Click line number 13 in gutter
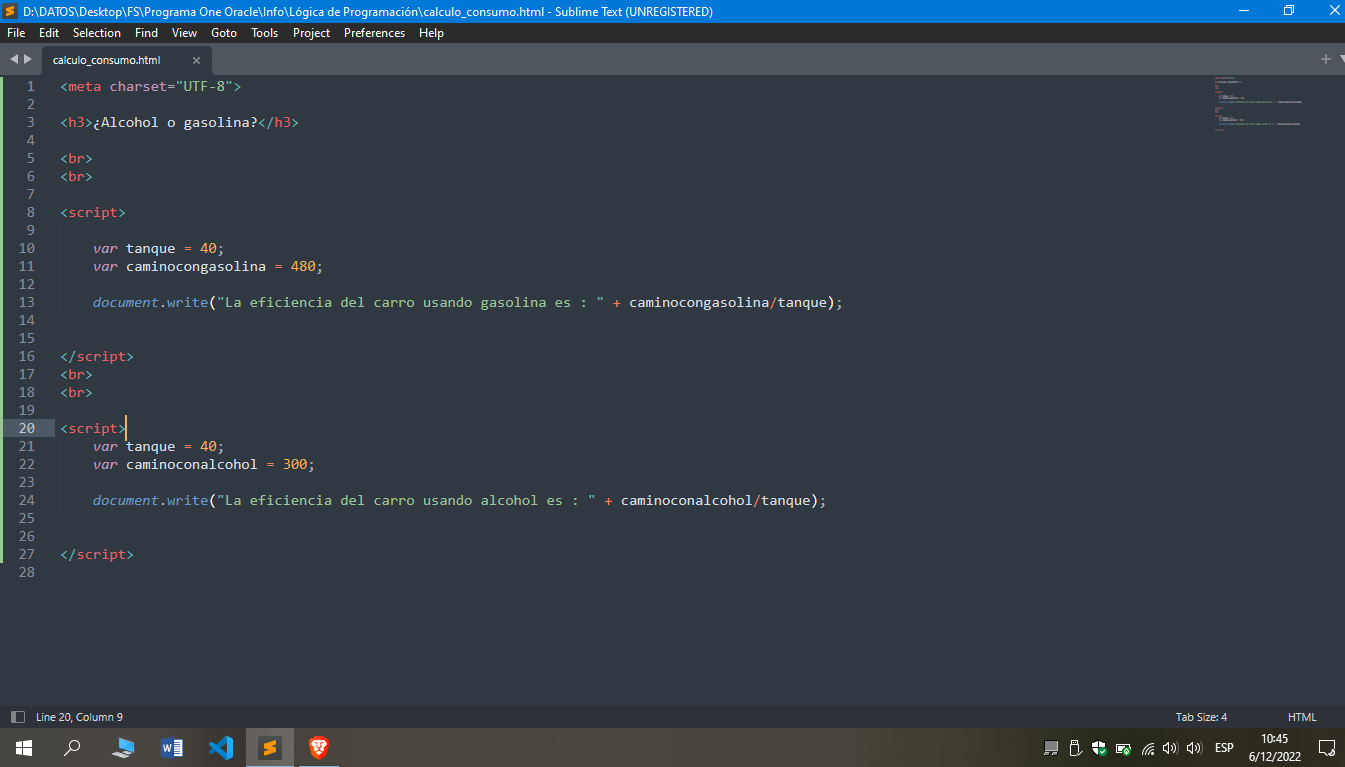The width and height of the screenshot is (1345, 767). (x=26, y=302)
